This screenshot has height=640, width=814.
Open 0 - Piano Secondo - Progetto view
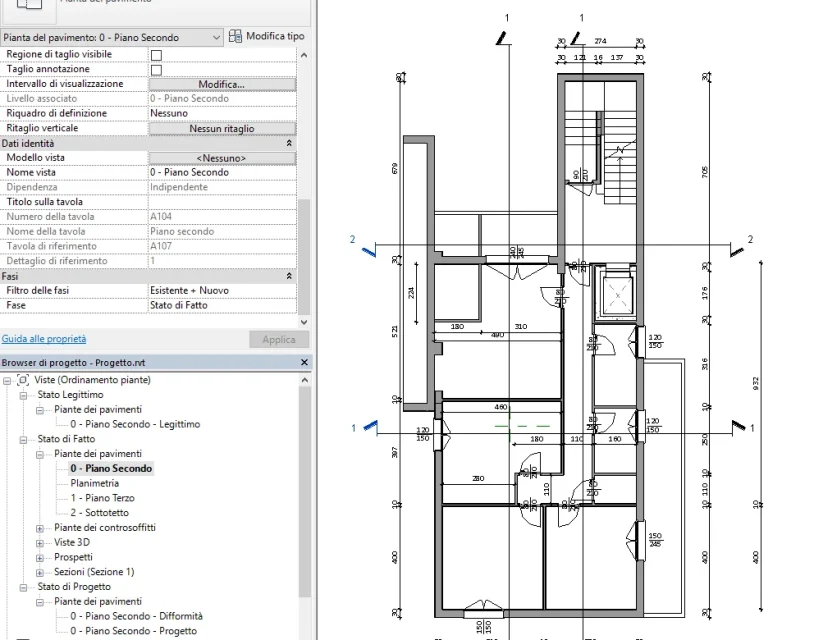point(133,631)
